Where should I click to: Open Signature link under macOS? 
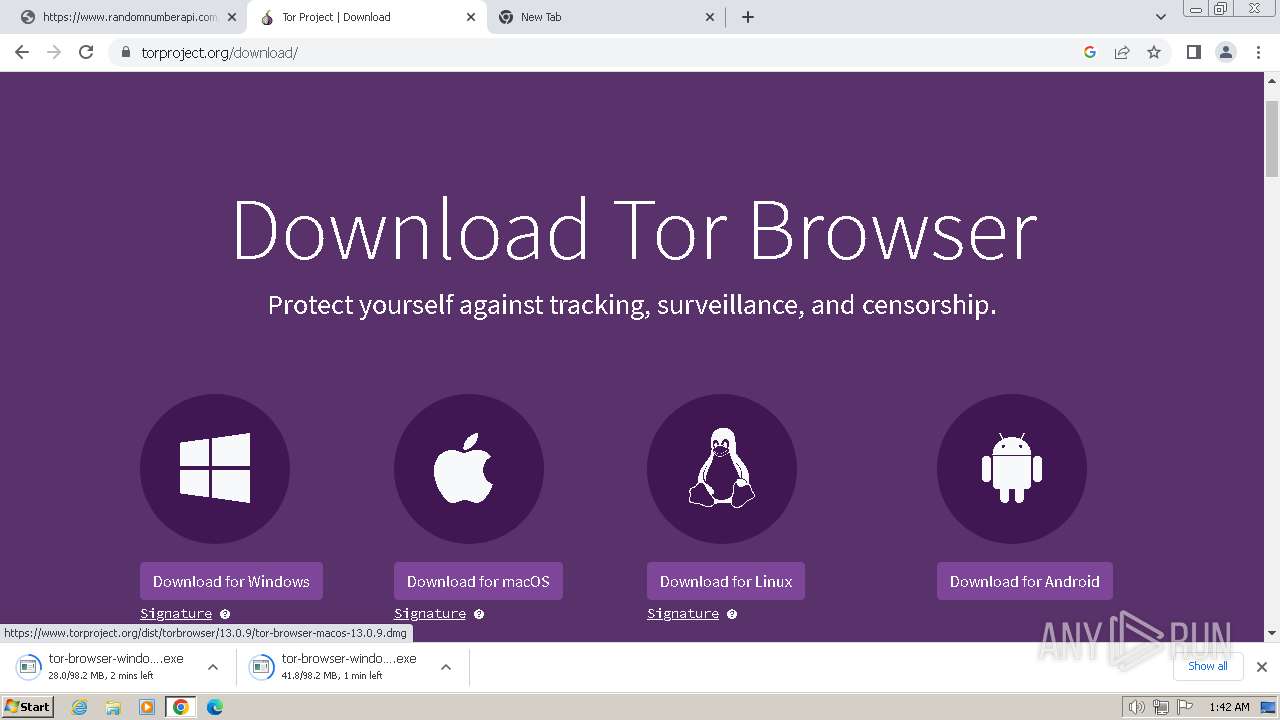[430, 614]
